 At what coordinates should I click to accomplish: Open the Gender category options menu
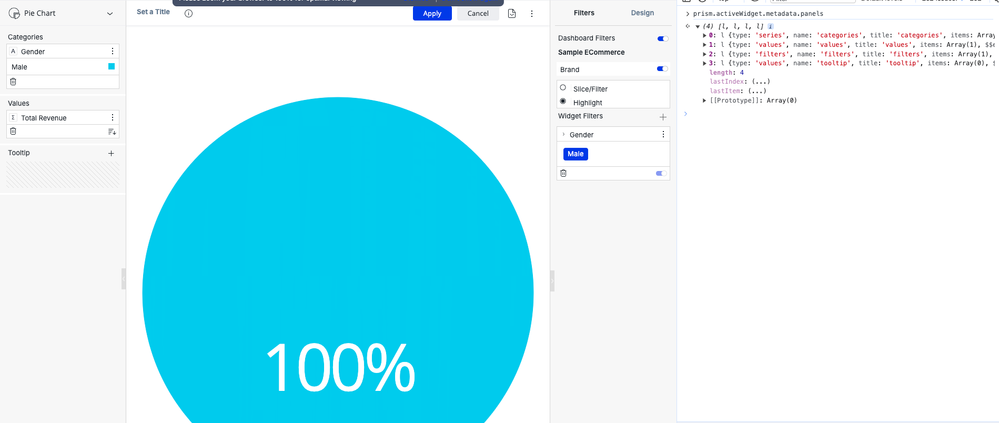pyautogui.click(x=112, y=51)
